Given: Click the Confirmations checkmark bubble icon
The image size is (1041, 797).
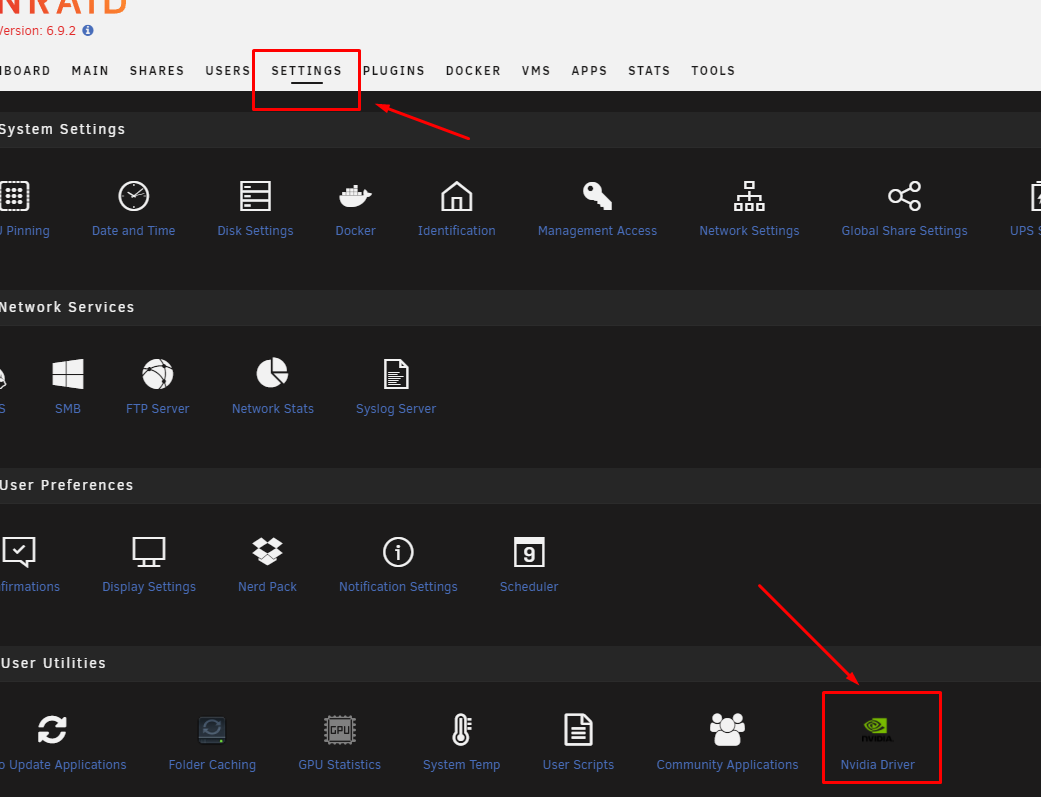Looking at the screenshot, I should pos(19,552).
